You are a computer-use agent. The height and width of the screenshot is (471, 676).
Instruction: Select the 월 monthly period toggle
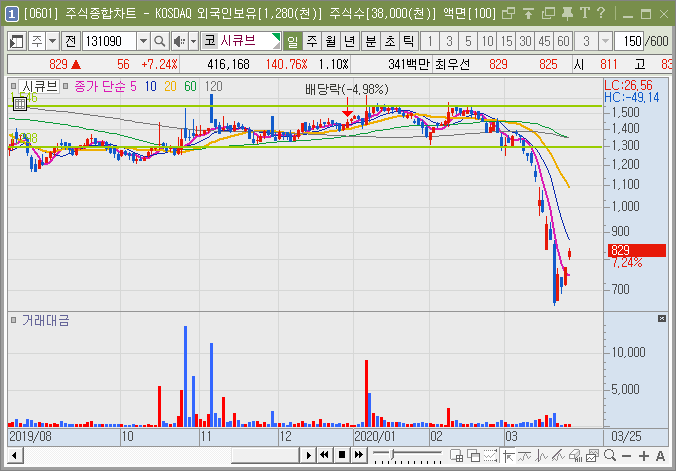coord(331,41)
